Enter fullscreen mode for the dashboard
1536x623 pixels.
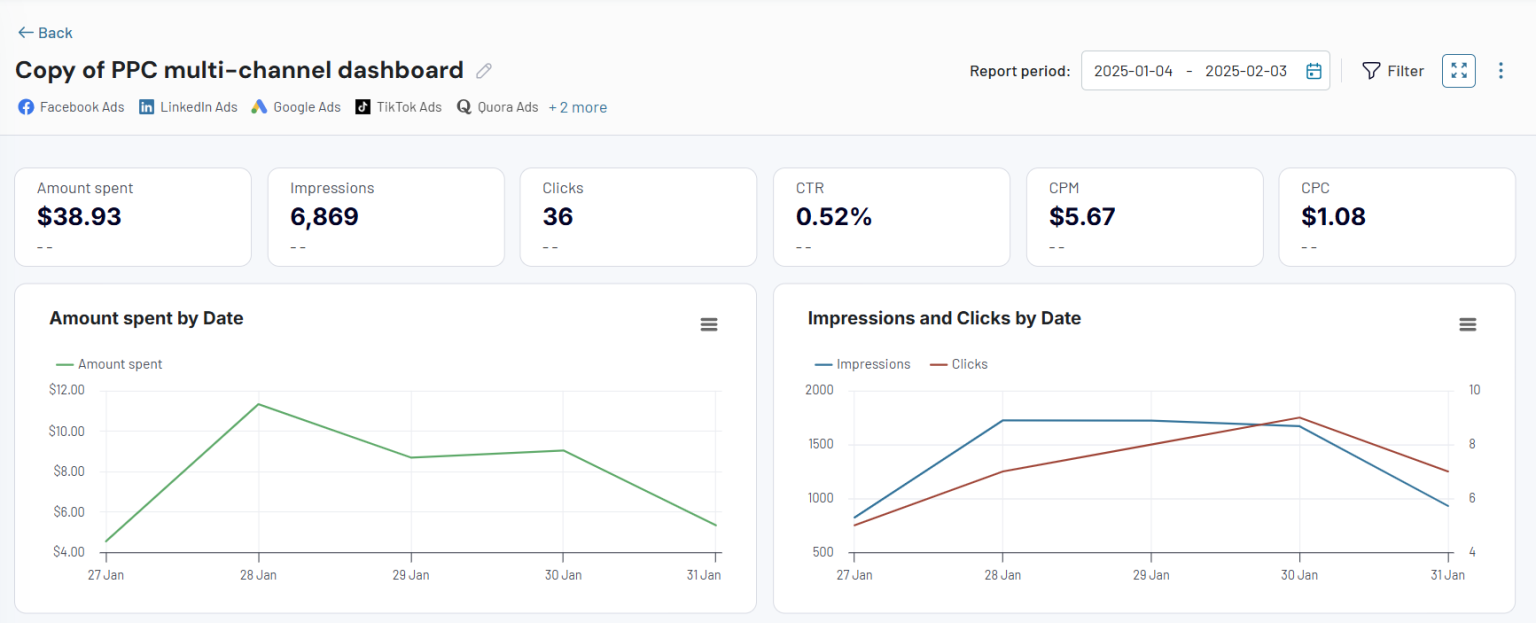1458,71
